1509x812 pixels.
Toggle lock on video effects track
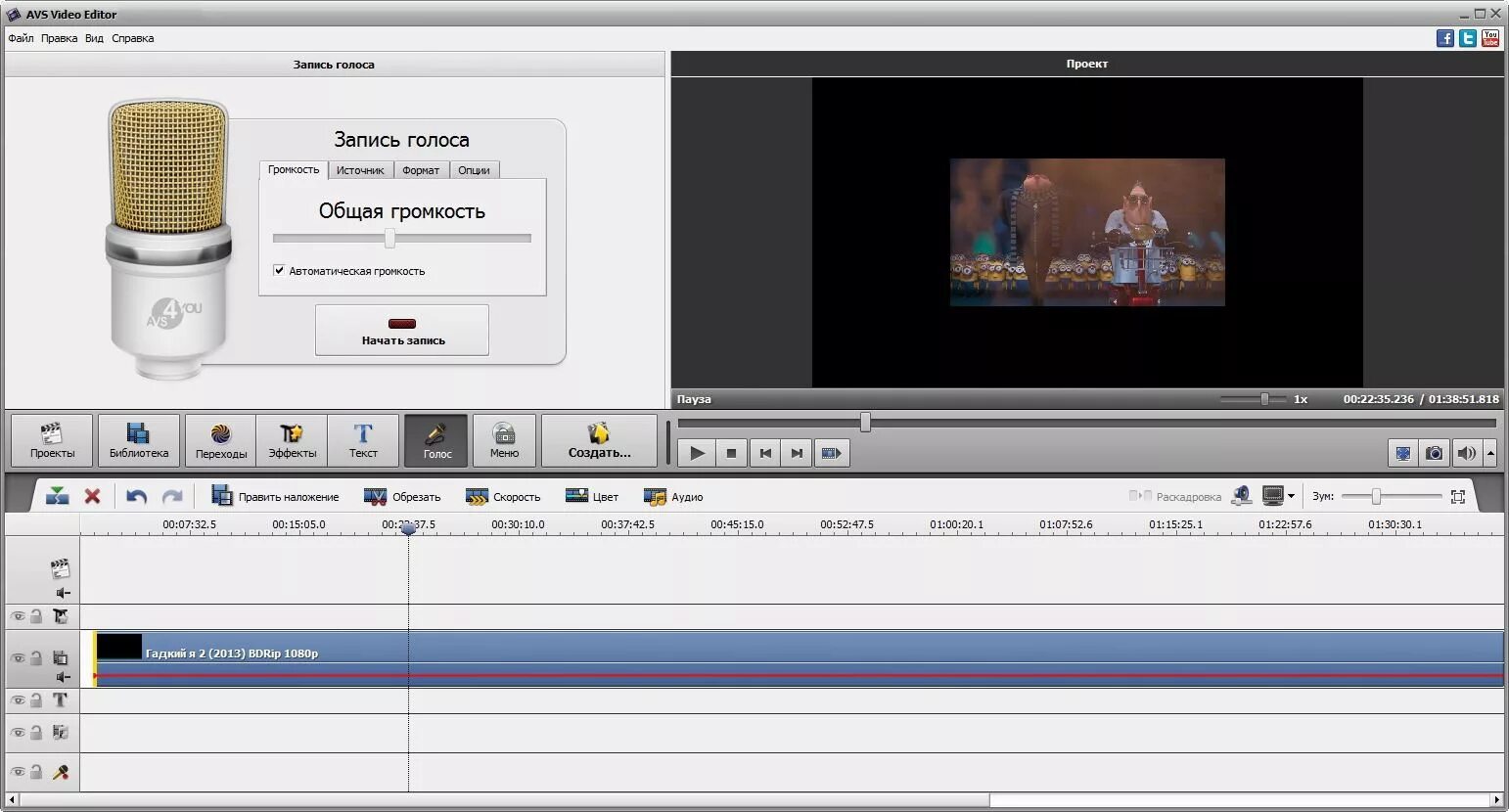36,616
